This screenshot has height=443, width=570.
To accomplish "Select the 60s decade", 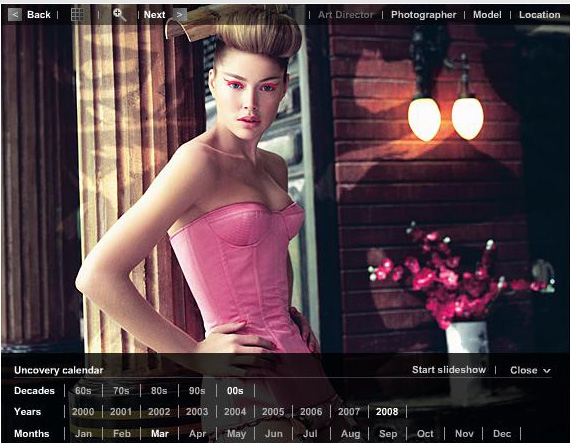I will point(83,391).
